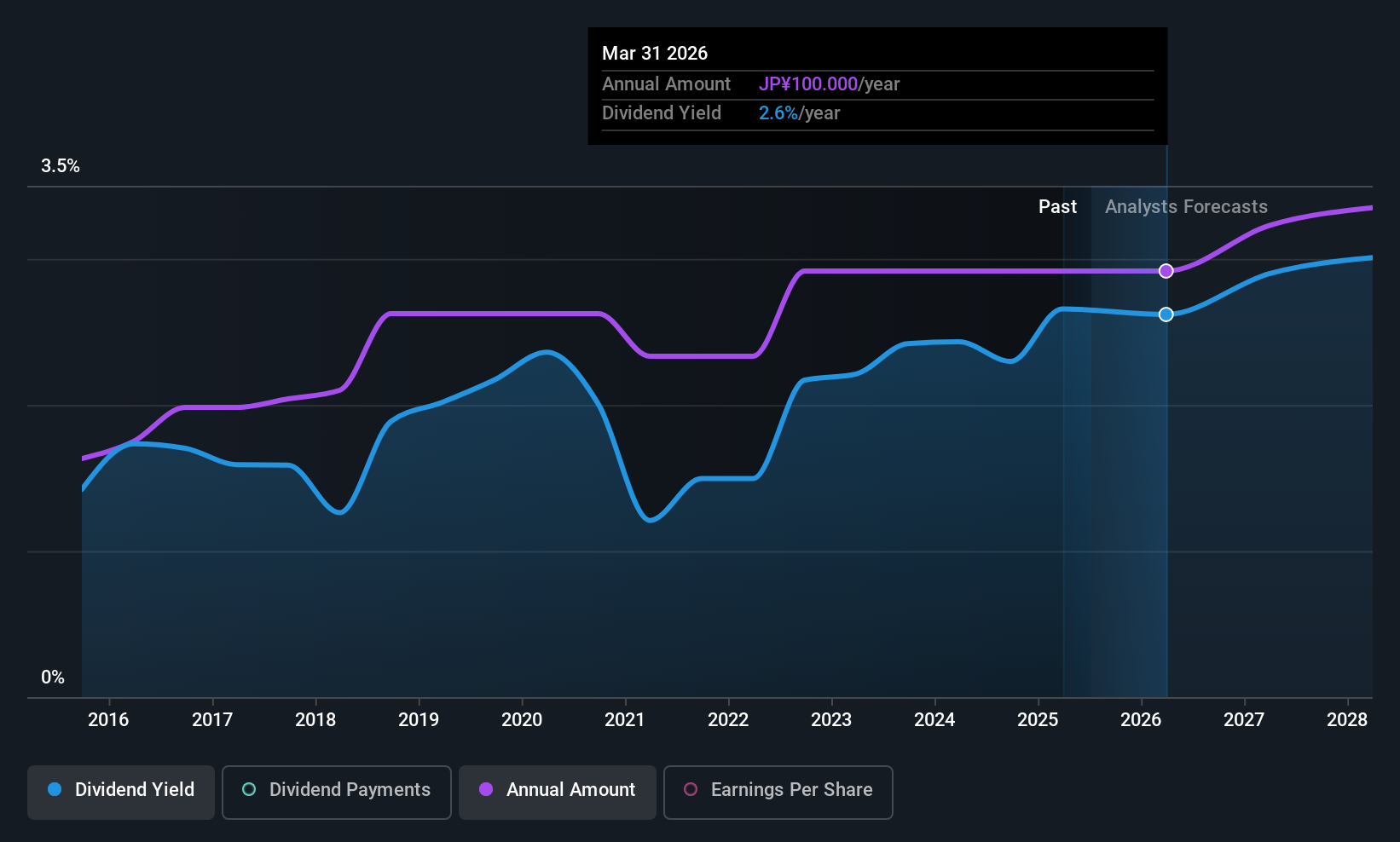
Task: Toggle the Earnings Per Share legend series
Action: pyautogui.click(x=778, y=793)
